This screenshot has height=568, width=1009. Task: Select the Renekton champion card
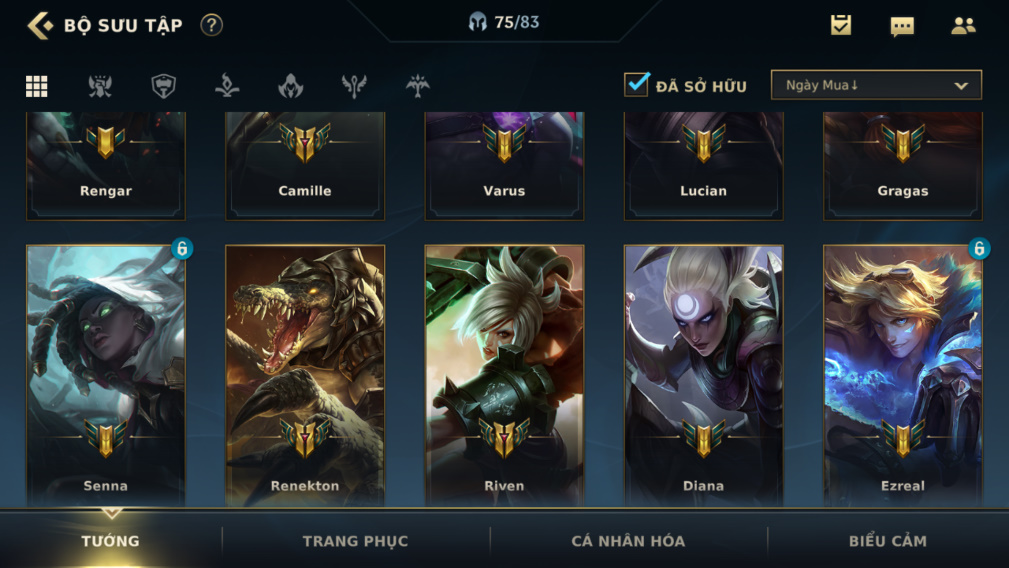[x=305, y=376]
